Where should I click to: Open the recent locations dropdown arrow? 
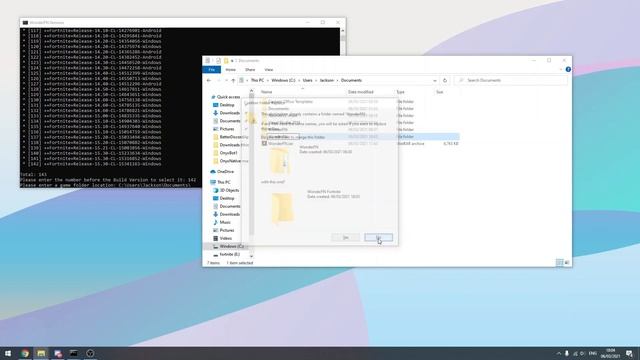pyautogui.click(x=227, y=80)
